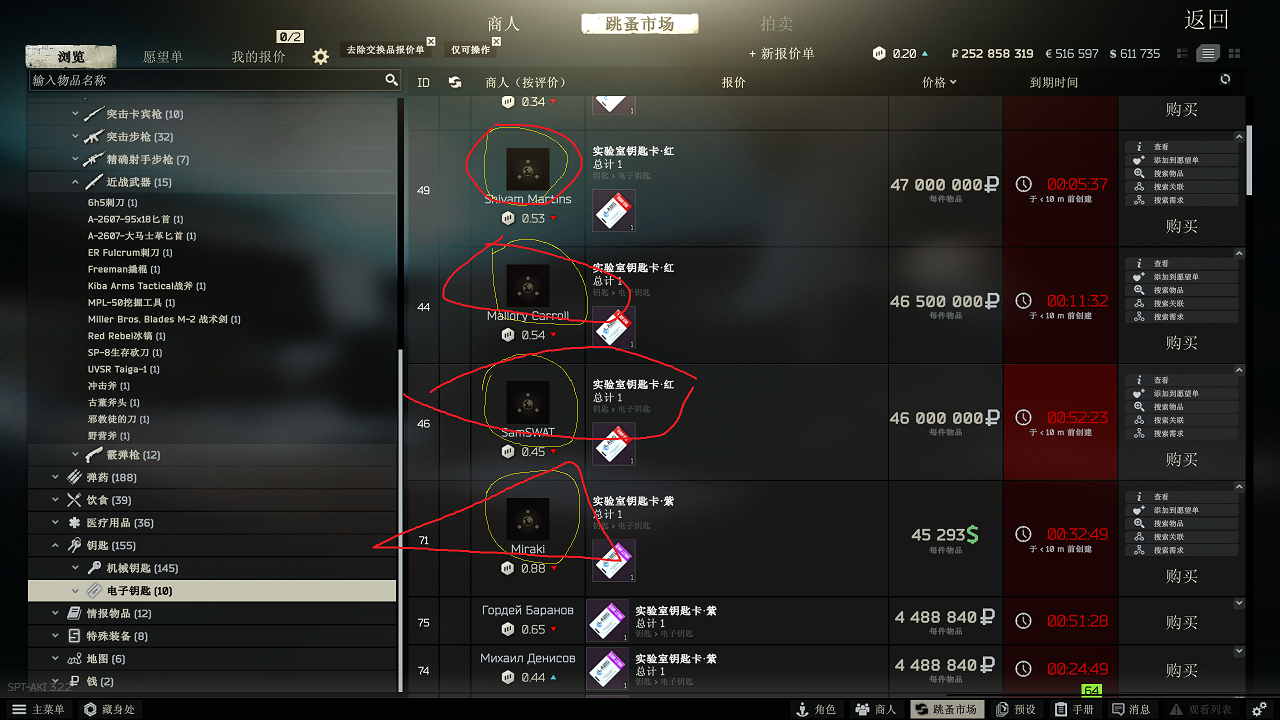This screenshot has width=1280, height=720.
Task: Collapse the 钥匙 keys category
Action: pos(56,545)
